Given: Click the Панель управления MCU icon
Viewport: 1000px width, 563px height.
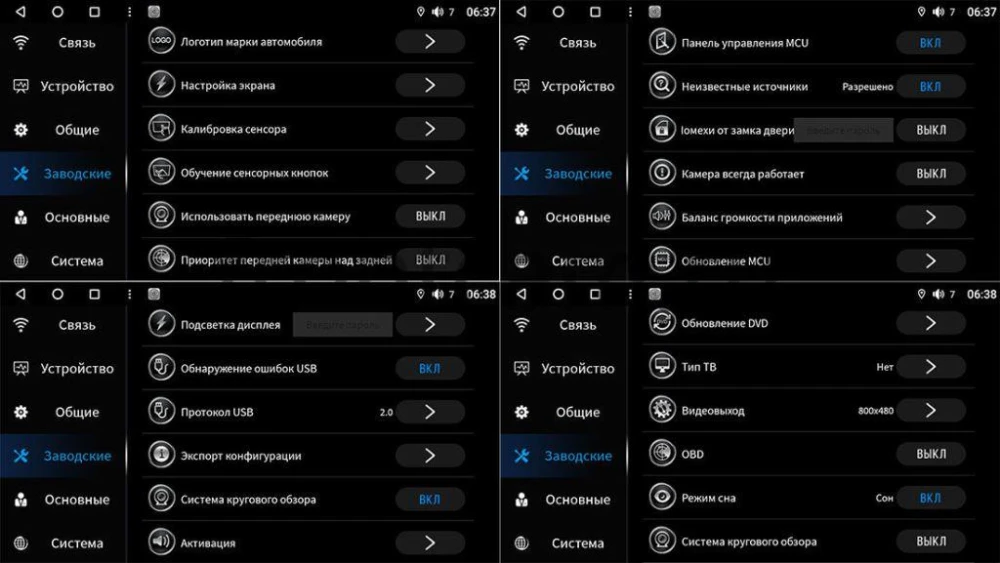Looking at the screenshot, I should (x=662, y=42).
